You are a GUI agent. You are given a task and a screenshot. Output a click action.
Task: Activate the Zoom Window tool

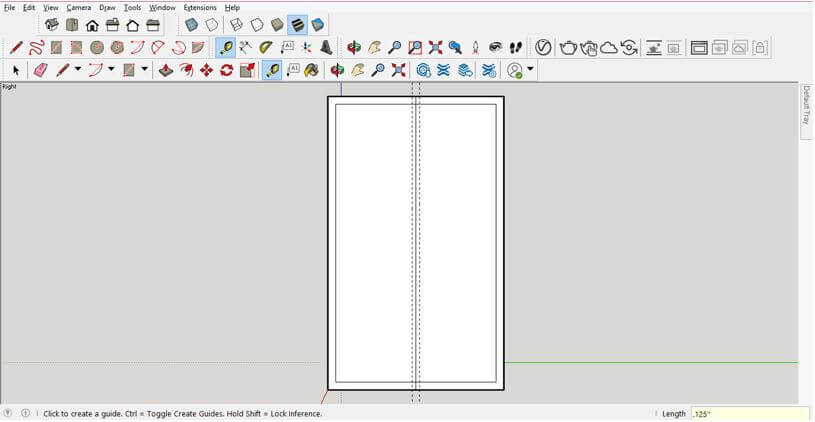tap(415, 48)
